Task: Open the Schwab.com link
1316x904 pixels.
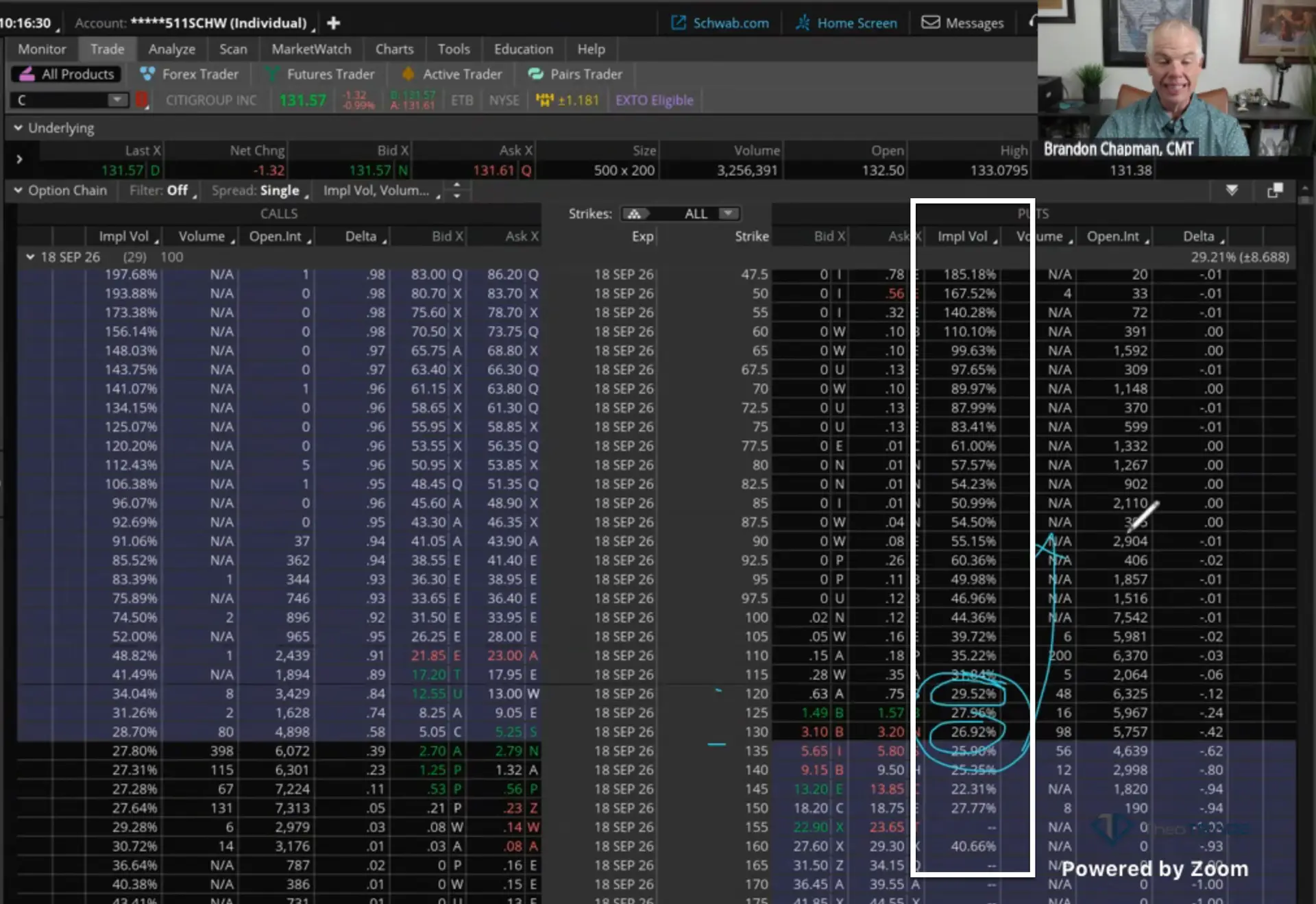Action: pos(731,23)
